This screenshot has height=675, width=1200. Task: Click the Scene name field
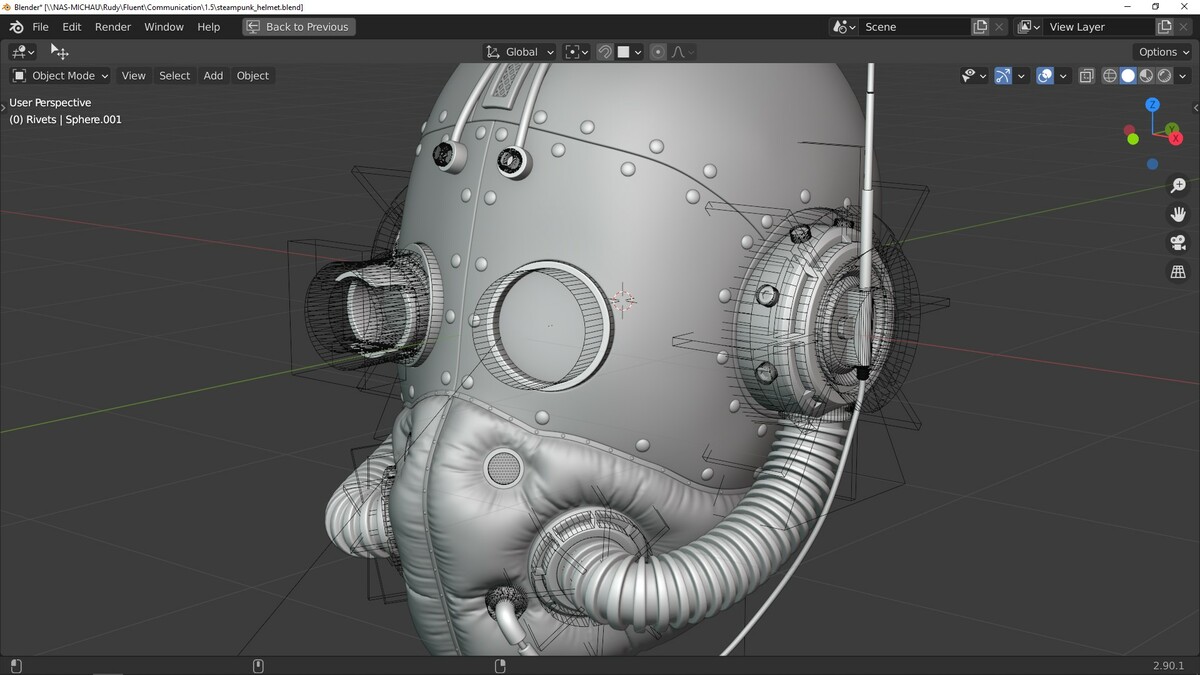pyautogui.click(x=914, y=27)
